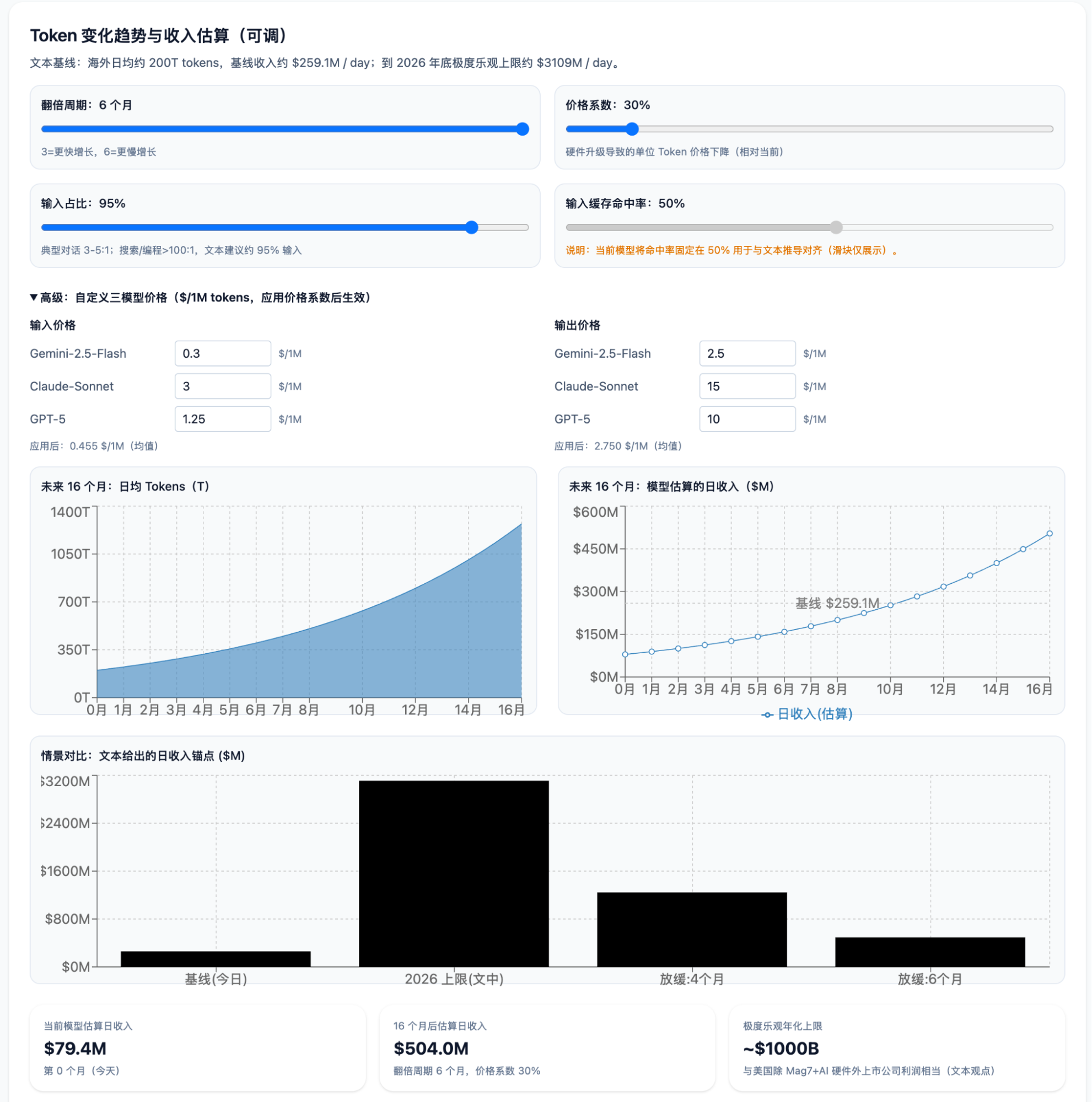
Task: Click the 0月 data point on revenue line
Action: [x=625, y=654]
